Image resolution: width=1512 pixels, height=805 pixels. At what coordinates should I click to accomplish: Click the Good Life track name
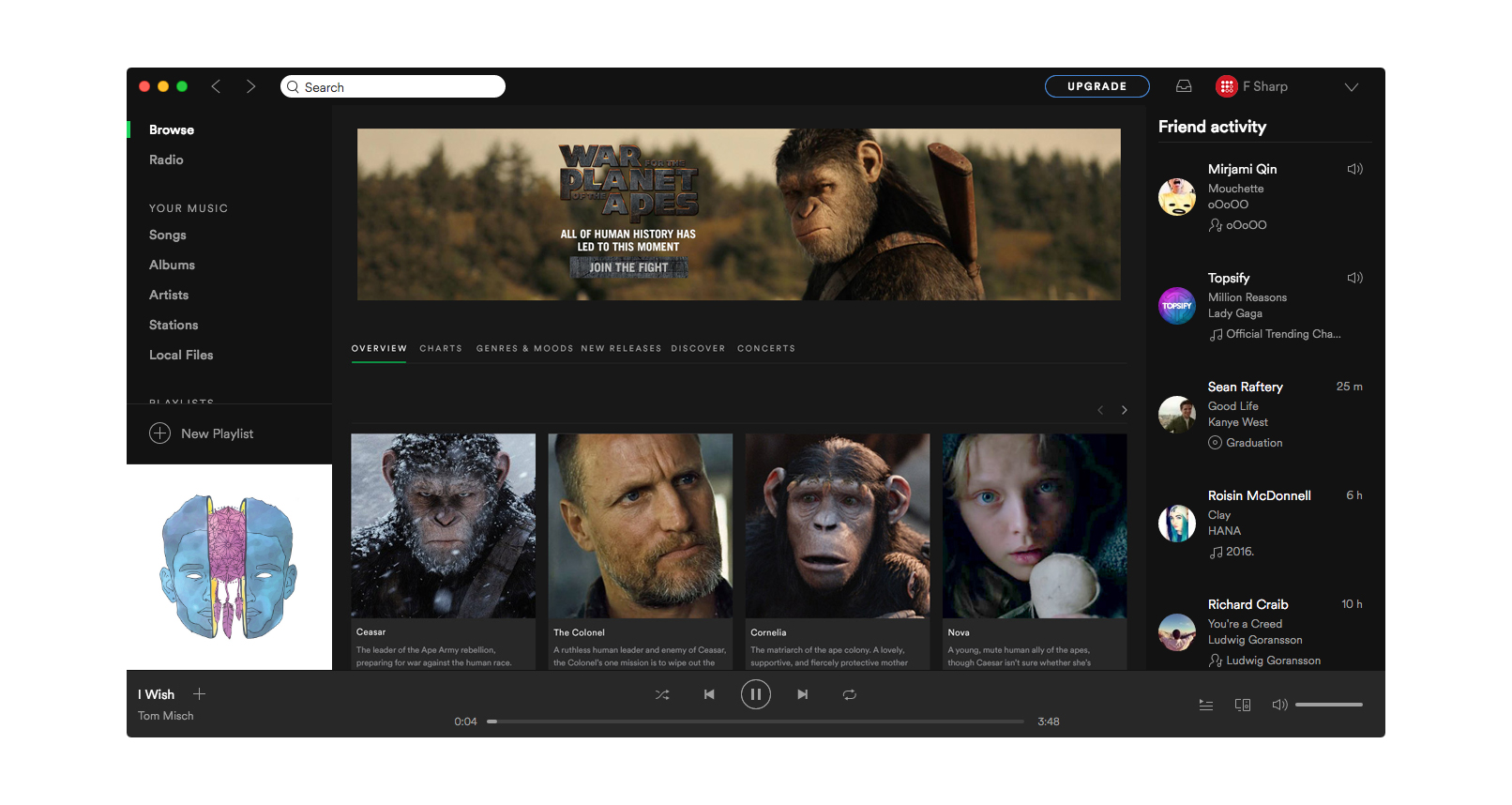[x=1233, y=406]
